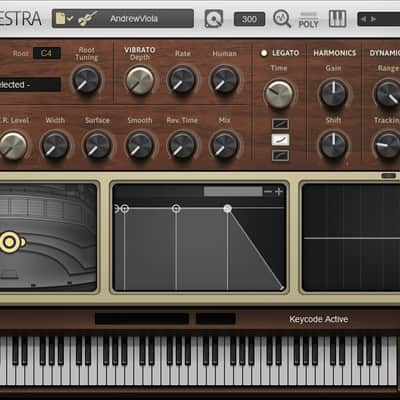Open the preset file browser icon
The height and width of the screenshot is (400, 400).
64,18
